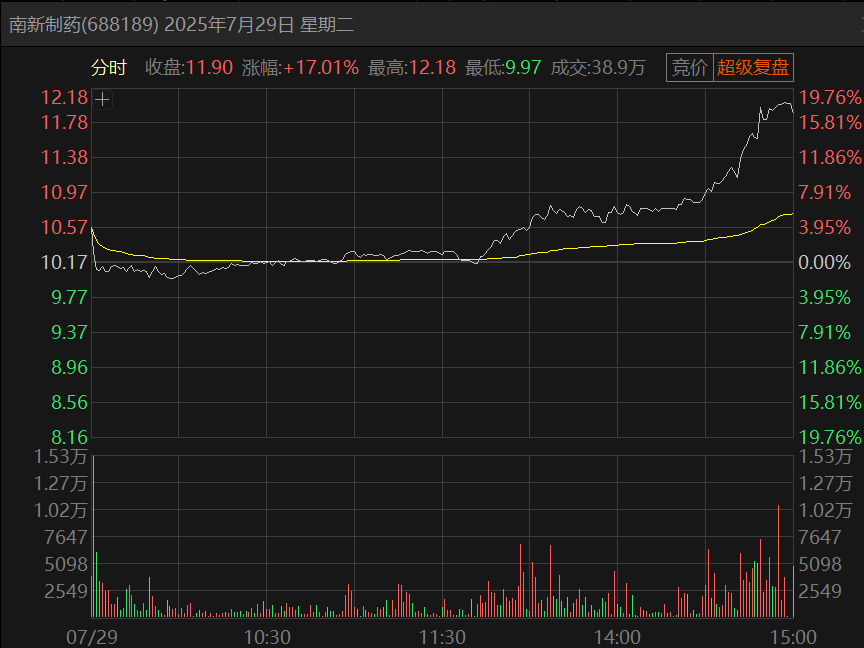
Task: Click the 9.77 price axis label
Action: point(69,298)
